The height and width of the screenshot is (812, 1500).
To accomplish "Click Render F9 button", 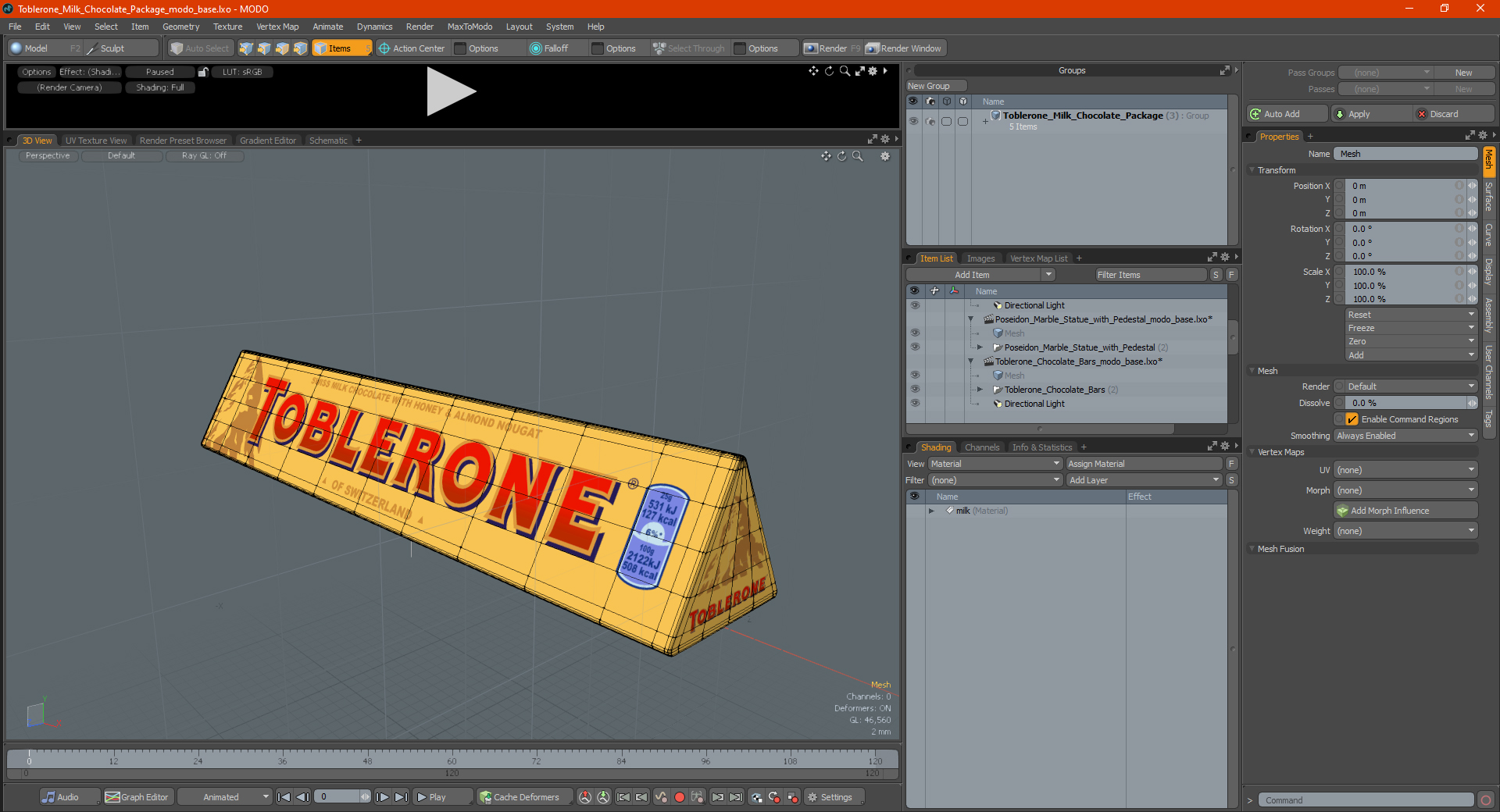I will tap(832, 48).
